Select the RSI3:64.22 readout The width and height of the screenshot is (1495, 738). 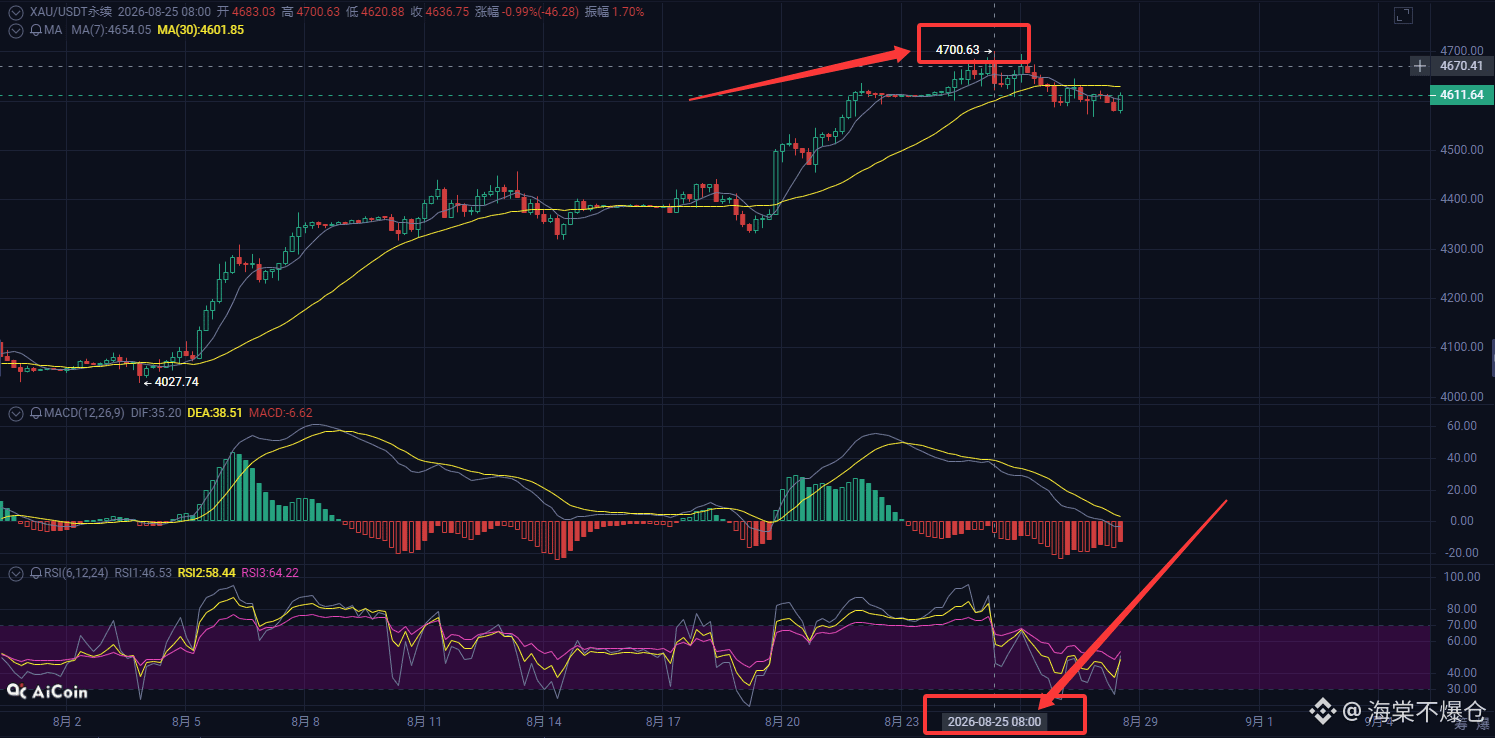[270, 573]
